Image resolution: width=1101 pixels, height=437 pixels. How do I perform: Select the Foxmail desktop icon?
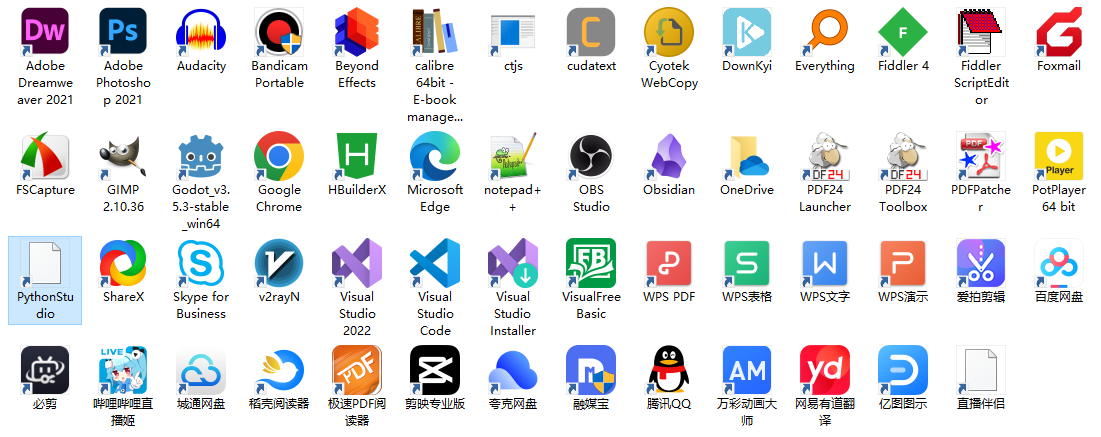pyautogui.click(x=1059, y=33)
